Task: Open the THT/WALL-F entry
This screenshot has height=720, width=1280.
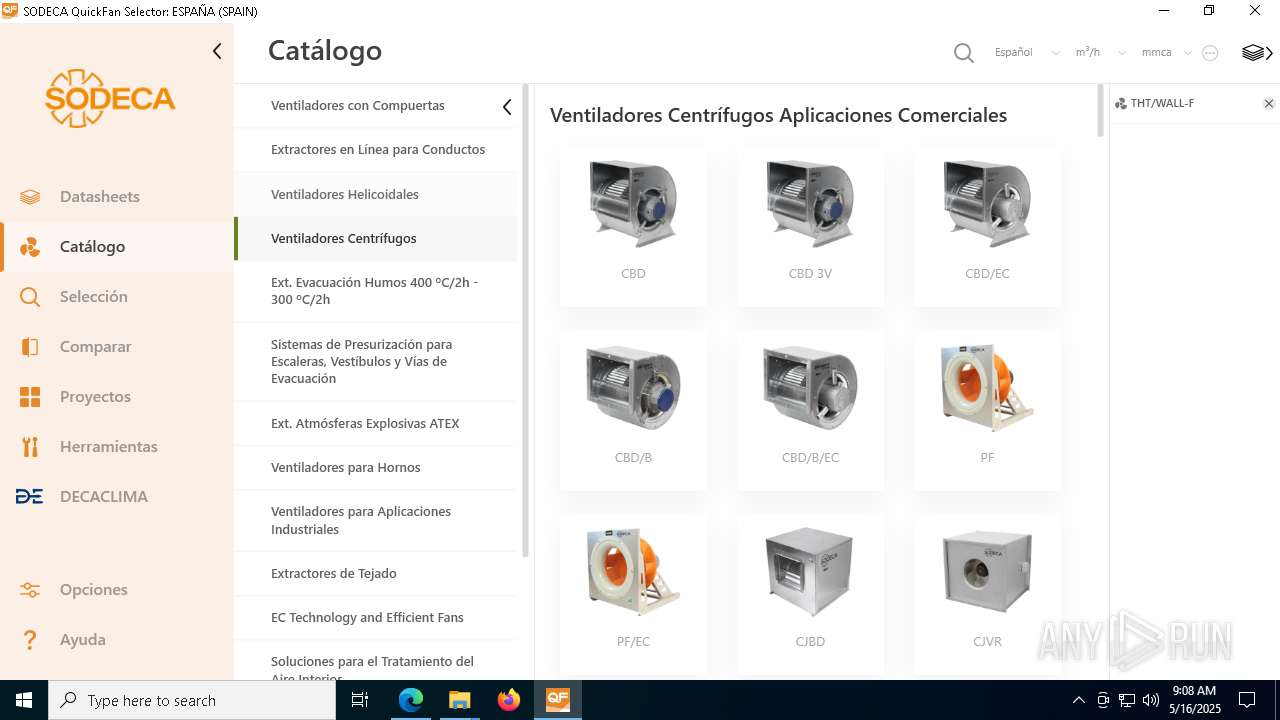Action: pos(1162,104)
